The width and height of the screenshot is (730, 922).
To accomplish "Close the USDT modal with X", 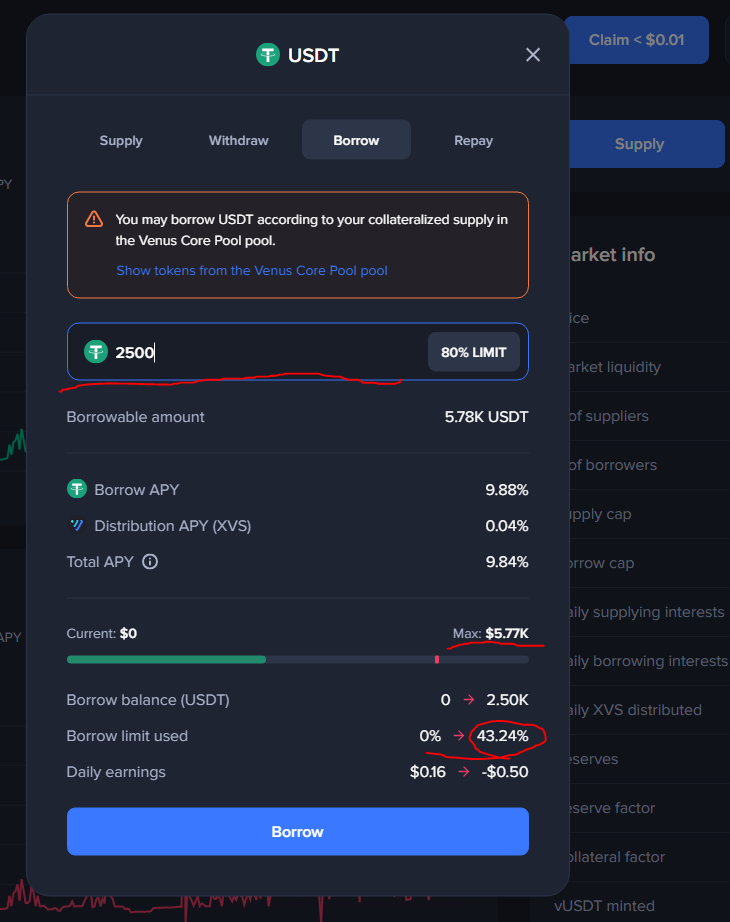I will [532, 55].
